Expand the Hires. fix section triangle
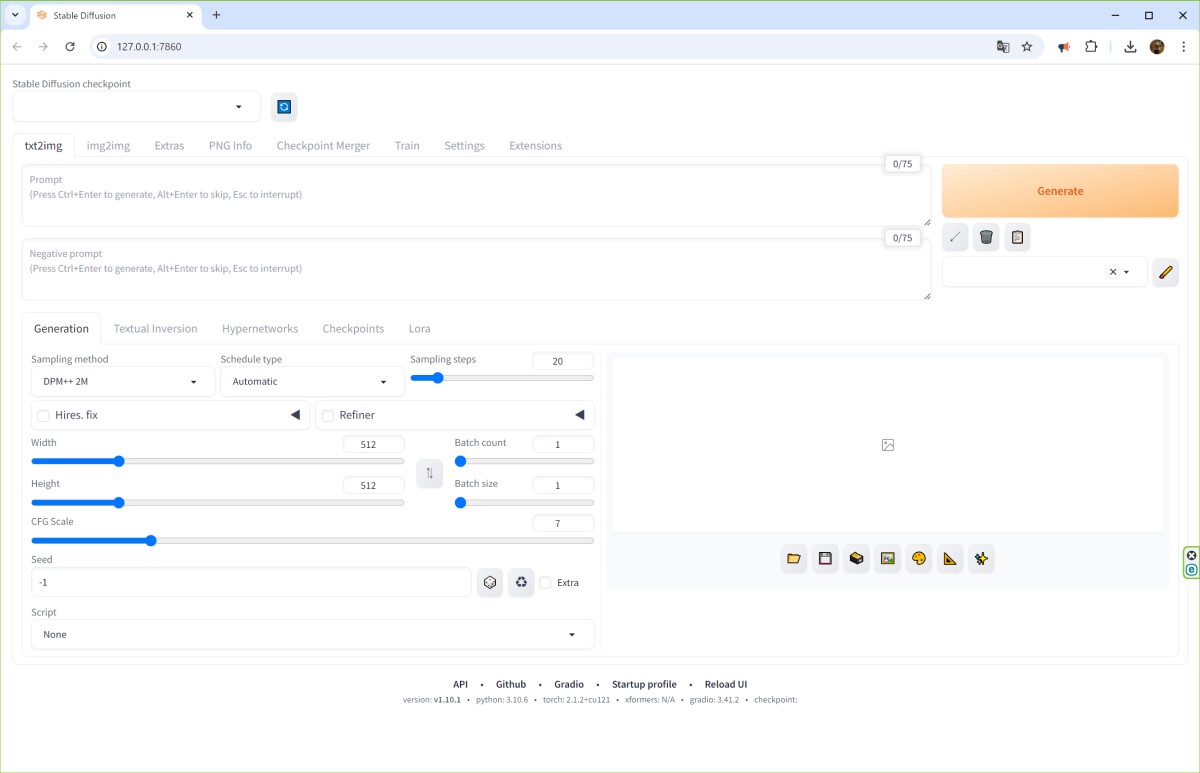This screenshot has width=1200, height=773. coord(295,415)
